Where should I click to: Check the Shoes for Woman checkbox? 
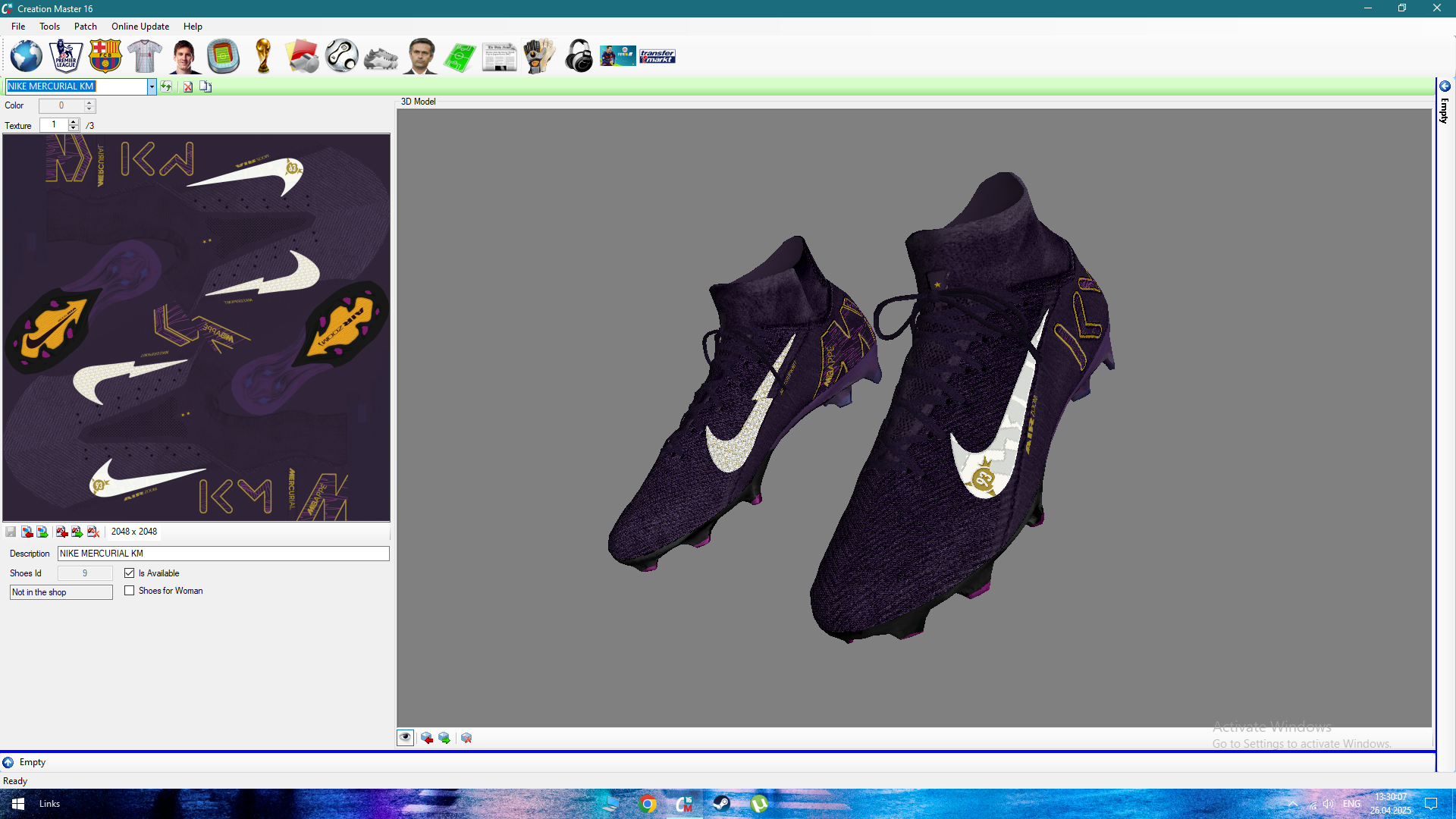tap(130, 591)
